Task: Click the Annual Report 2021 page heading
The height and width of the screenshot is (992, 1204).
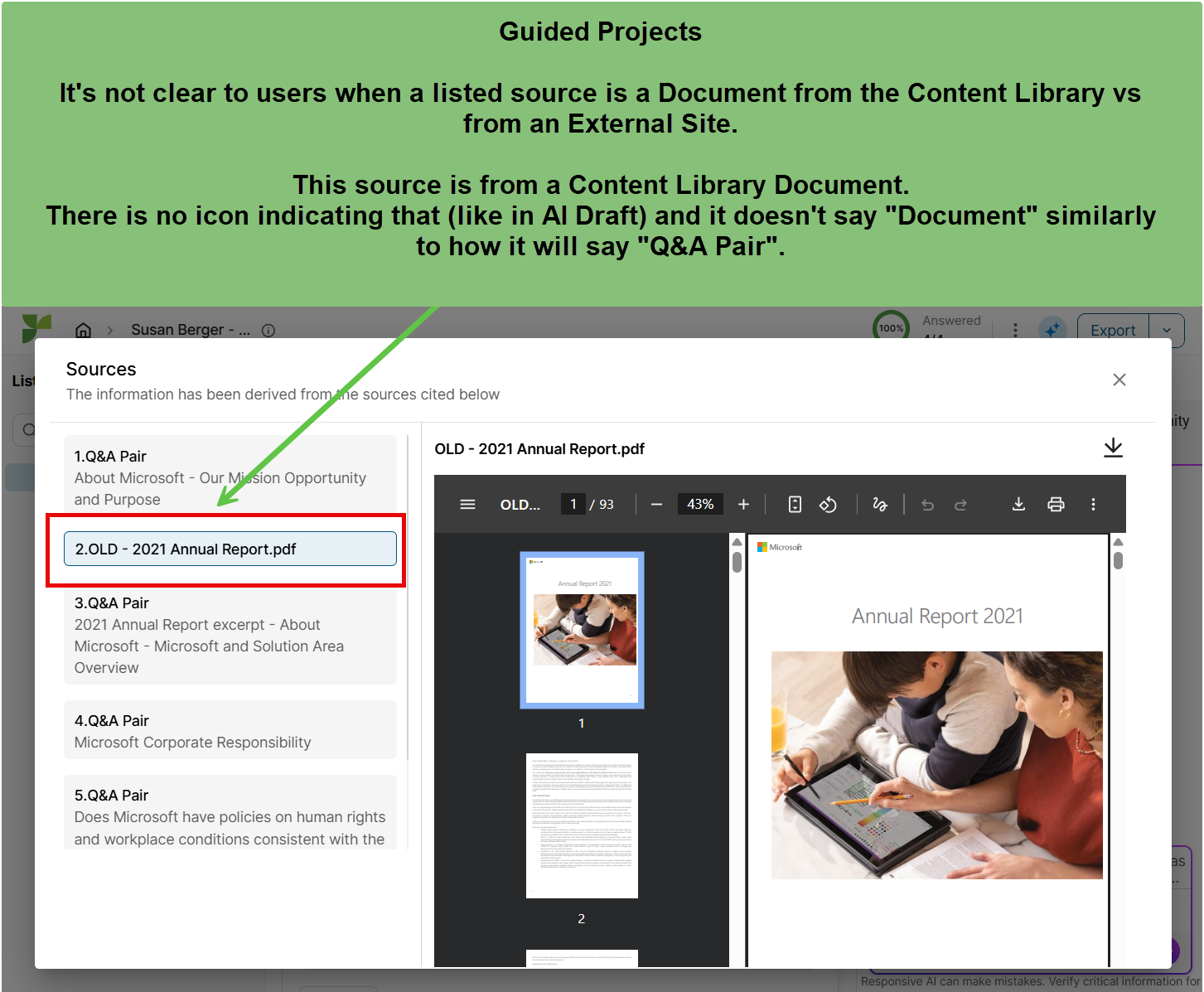Action: (x=937, y=616)
